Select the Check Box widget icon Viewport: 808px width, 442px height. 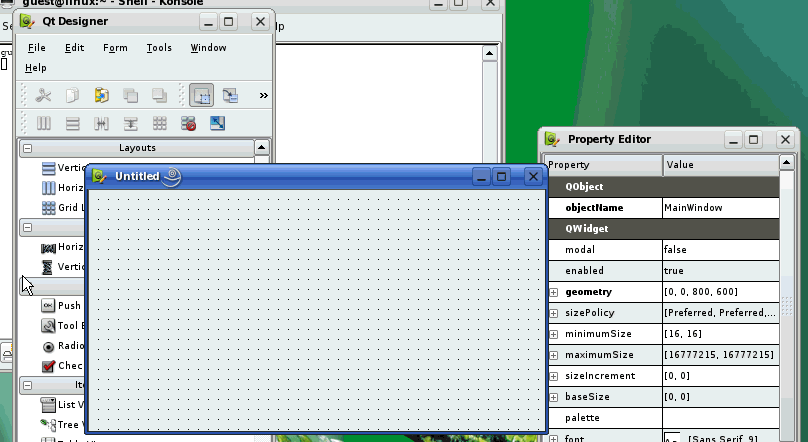48,366
